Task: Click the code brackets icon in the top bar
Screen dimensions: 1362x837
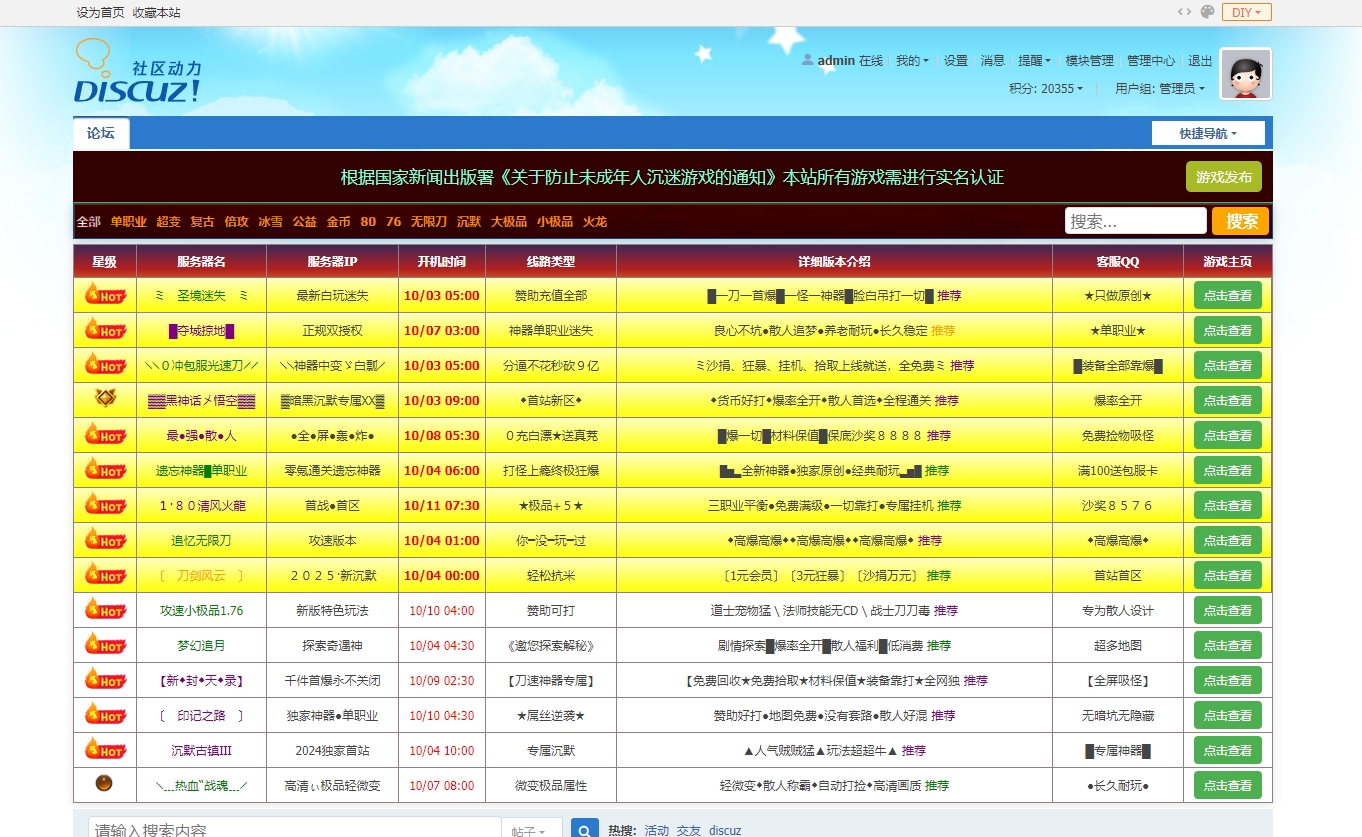Action: point(1184,12)
